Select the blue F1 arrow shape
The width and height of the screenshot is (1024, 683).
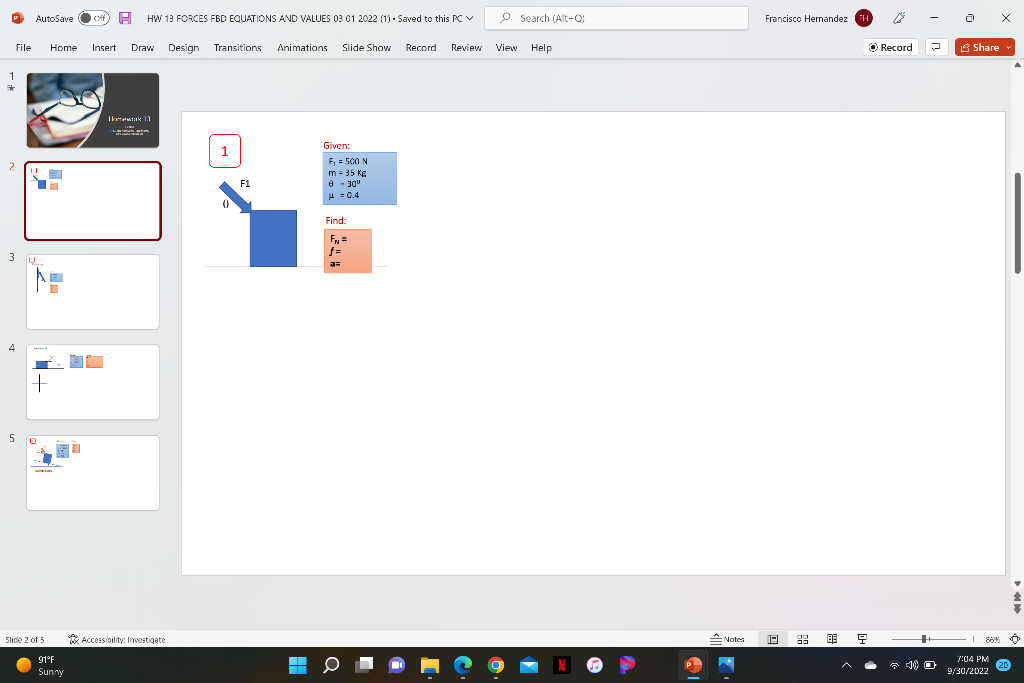(235, 197)
